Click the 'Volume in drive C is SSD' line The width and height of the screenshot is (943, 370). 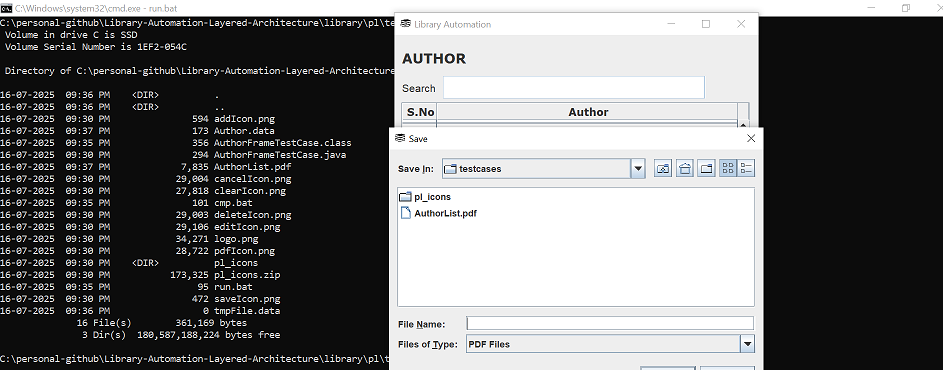tap(71, 34)
